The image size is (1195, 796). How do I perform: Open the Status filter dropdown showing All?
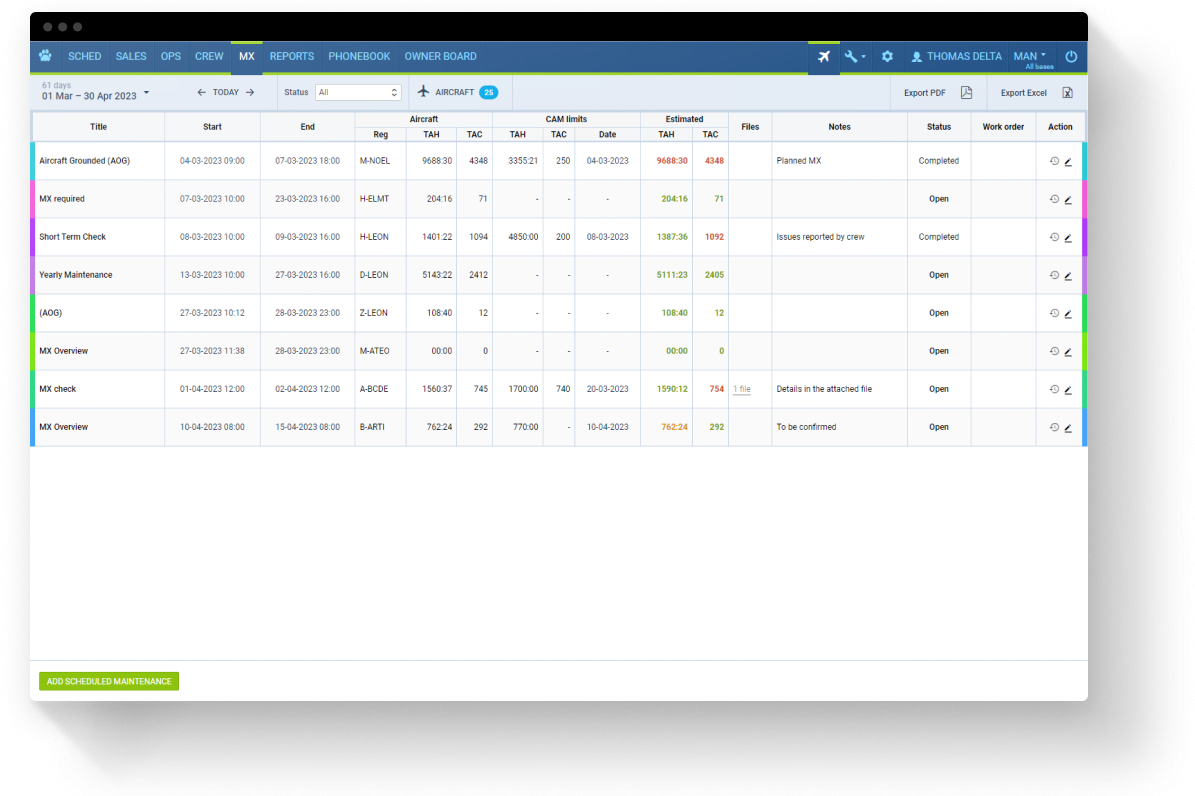pos(355,91)
